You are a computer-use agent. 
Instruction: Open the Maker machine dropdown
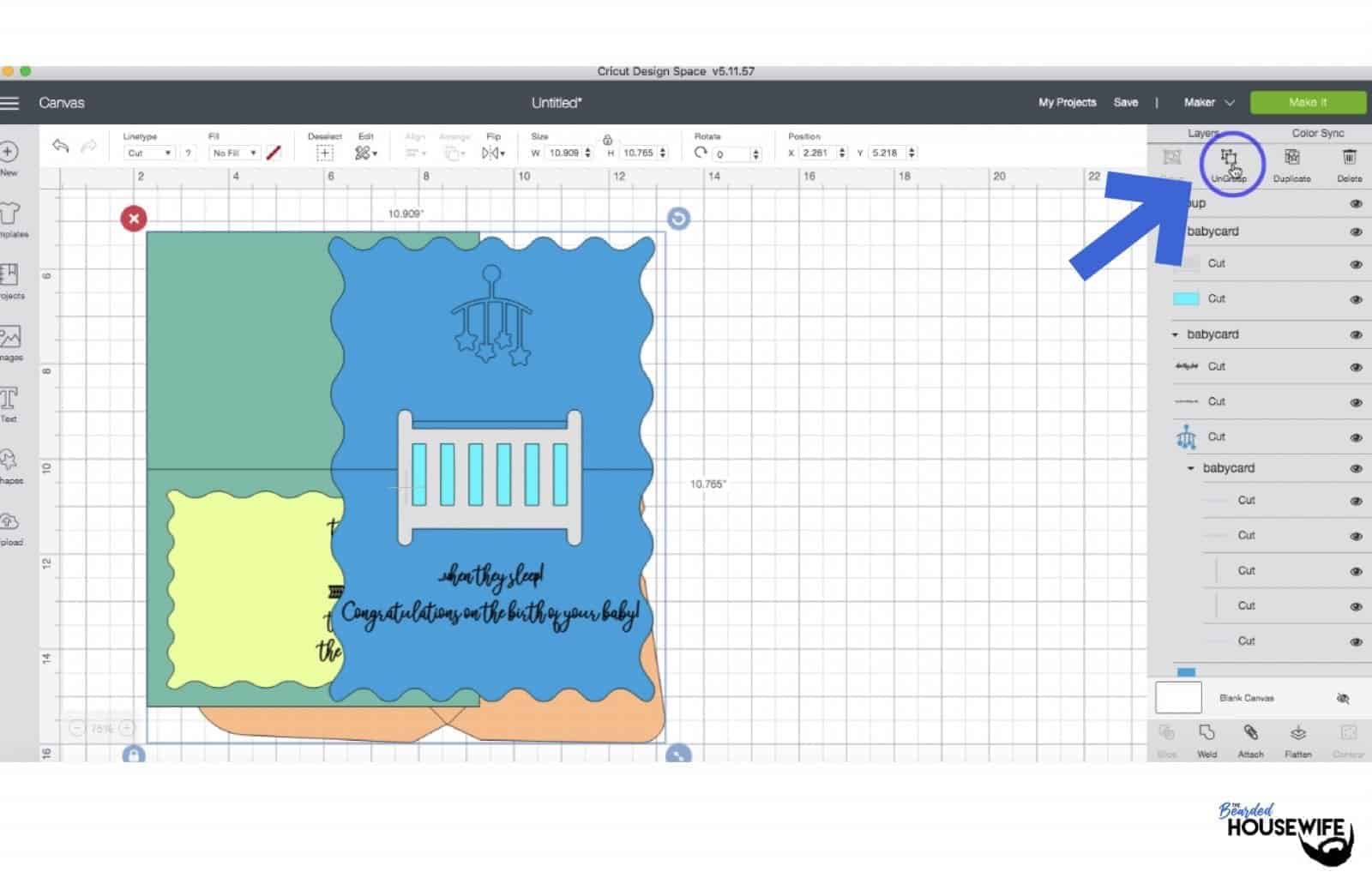tap(1209, 103)
